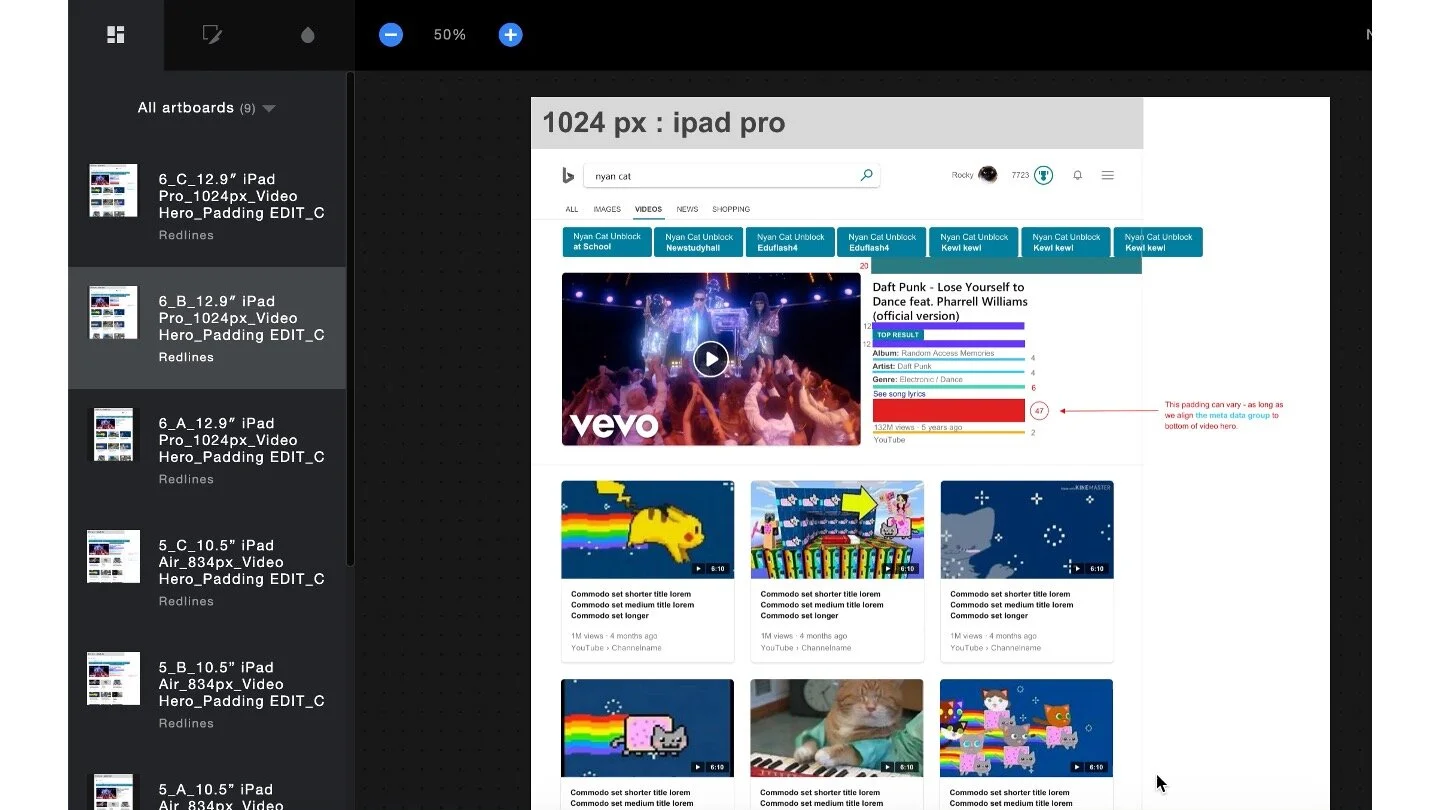This screenshot has width=1440, height=810.
Task: Open the Minecraft nyan cat video thumbnail
Action: tap(837, 529)
